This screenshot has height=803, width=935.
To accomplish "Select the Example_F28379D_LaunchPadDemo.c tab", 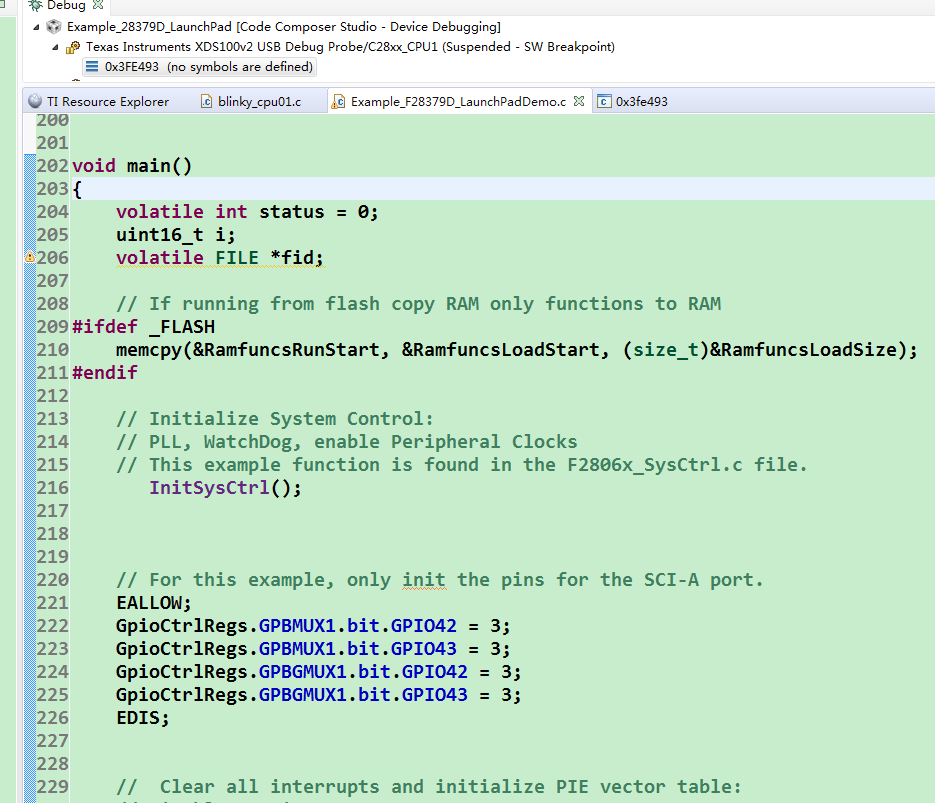I will [458, 101].
